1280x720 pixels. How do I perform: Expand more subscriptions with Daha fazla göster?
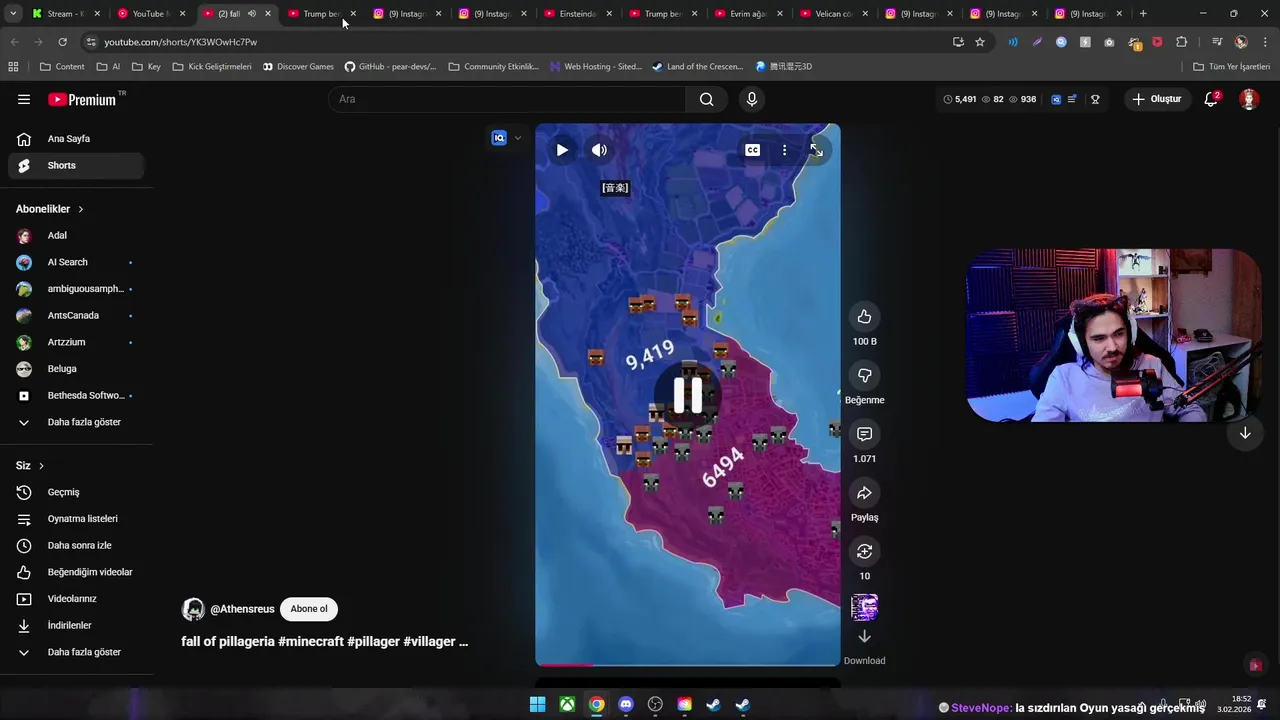pyautogui.click(x=76, y=422)
